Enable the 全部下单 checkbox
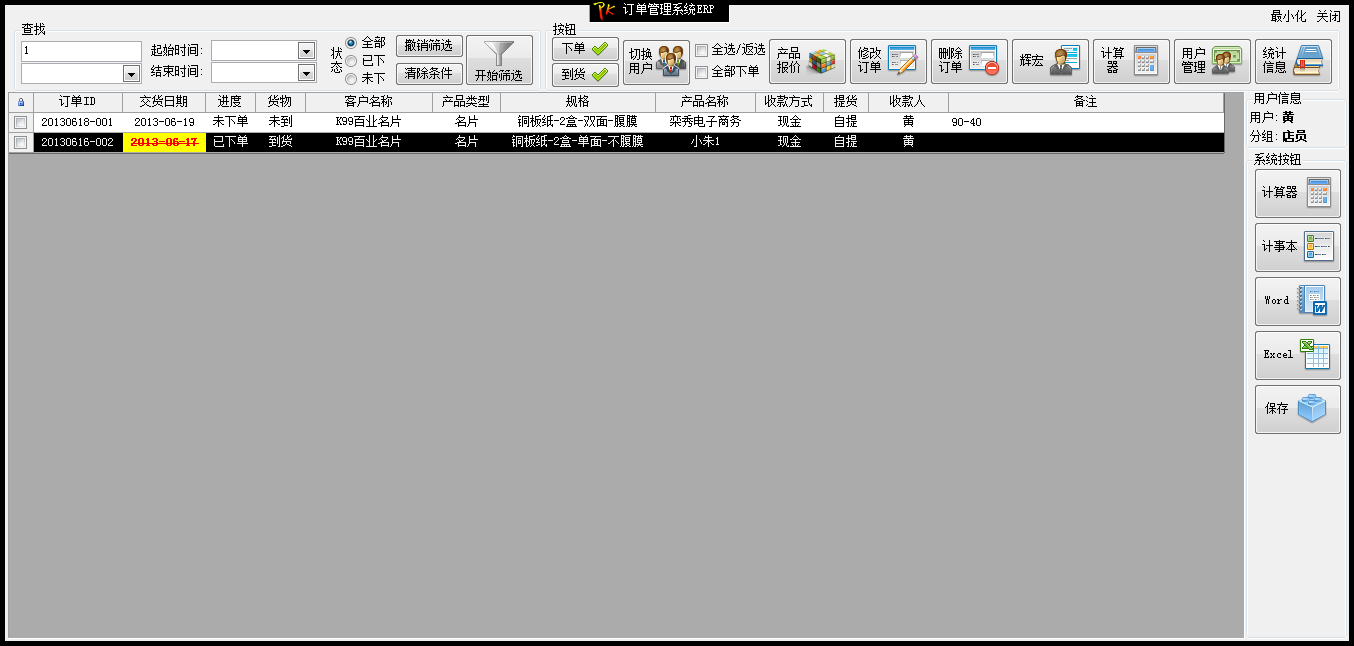This screenshot has width=1354, height=646. click(702, 72)
